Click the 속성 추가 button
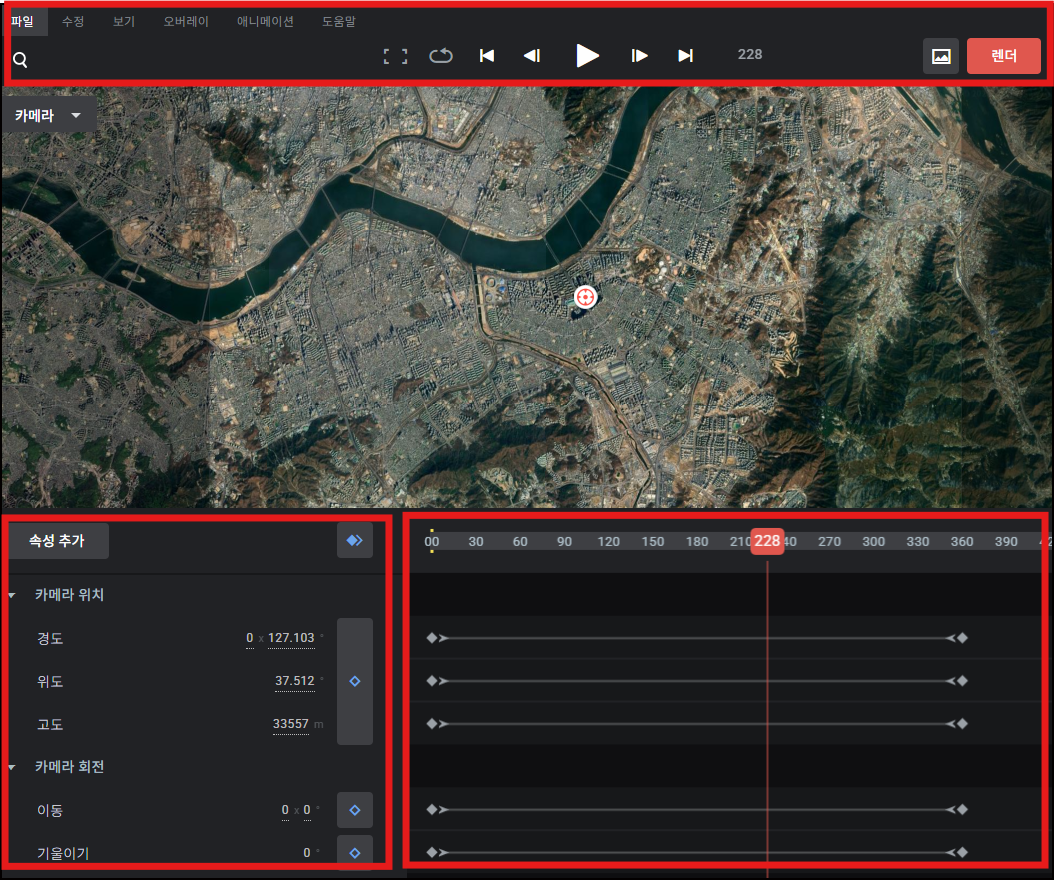This screenshot has width=1055, height=880. pyautogui.click(x=57, y=540)
